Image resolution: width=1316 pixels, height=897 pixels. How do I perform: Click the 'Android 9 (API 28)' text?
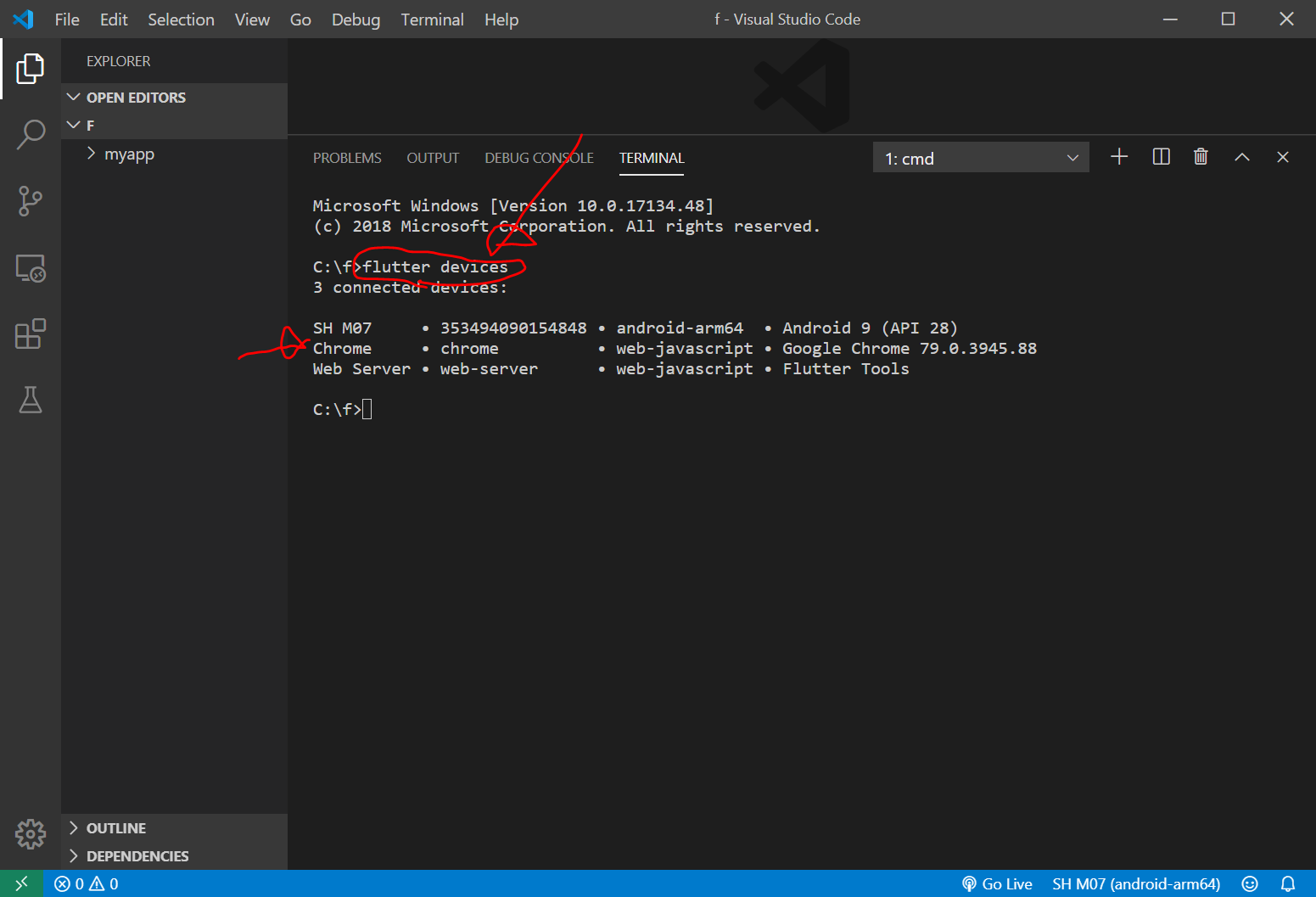pos(870,328)
